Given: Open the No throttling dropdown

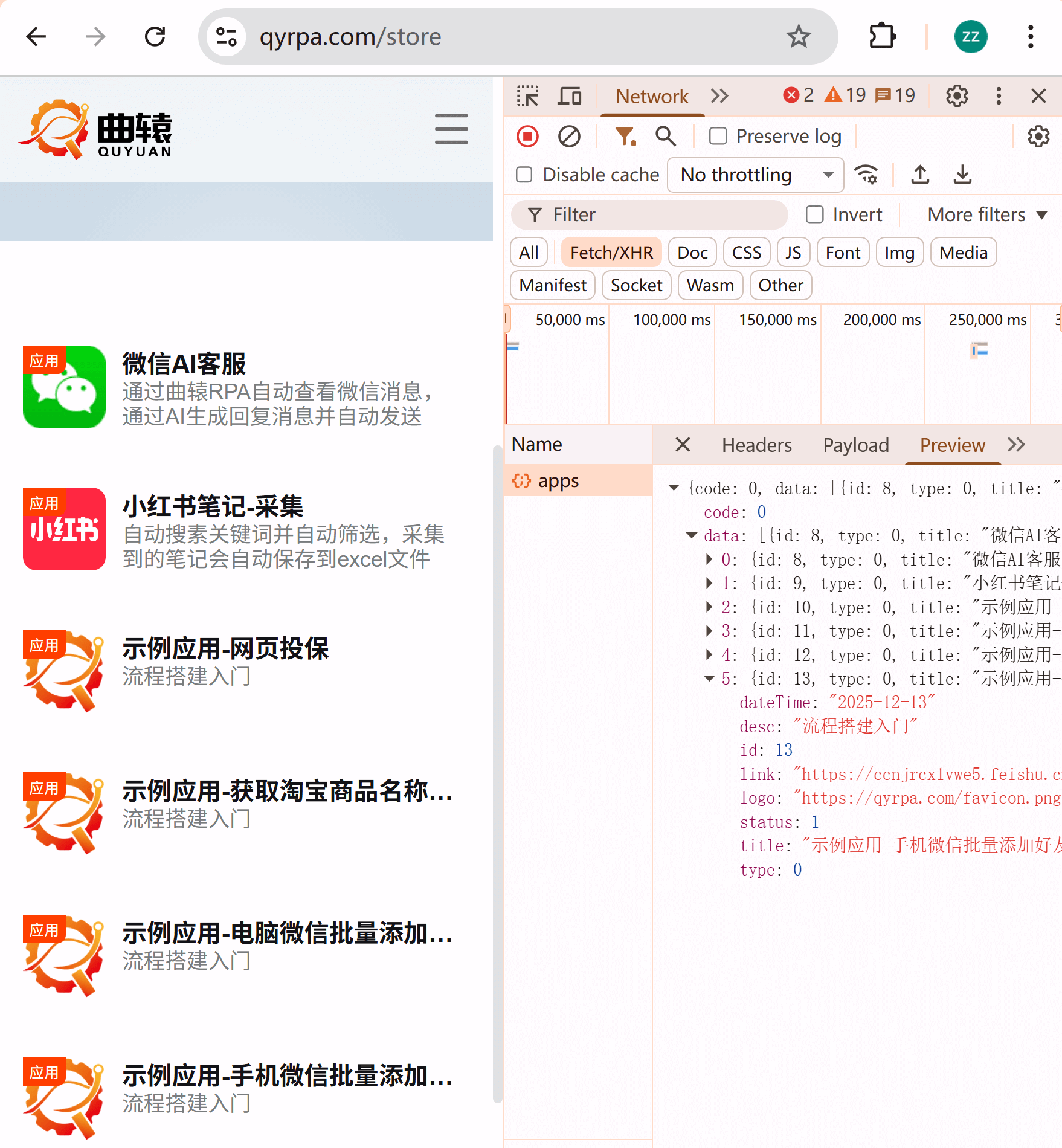Looking at the screenshot, I should (755, 175).
